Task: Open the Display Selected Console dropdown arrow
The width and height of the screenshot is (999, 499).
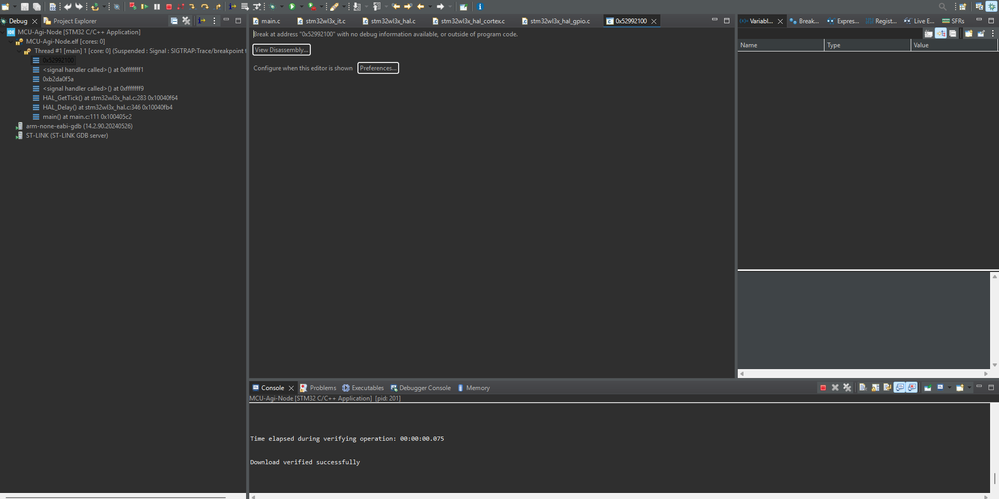Action: tap(950, 387)
